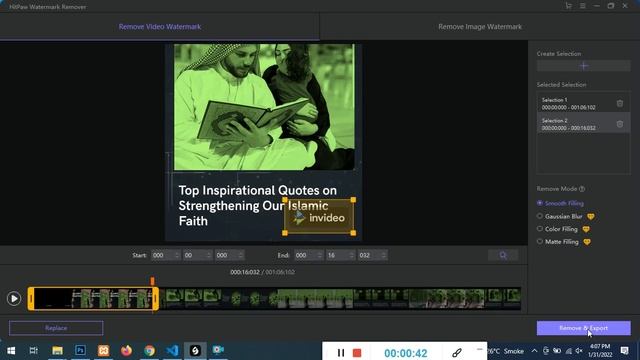Open Chrome from taskbar
Viewport: 640px width, 360px height.
pyautogui.click(x=149, y=351)
